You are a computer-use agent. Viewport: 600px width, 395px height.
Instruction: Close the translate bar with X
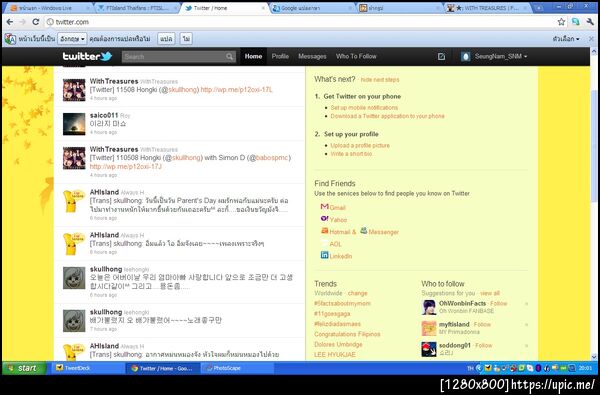click(x=591, y=39)
